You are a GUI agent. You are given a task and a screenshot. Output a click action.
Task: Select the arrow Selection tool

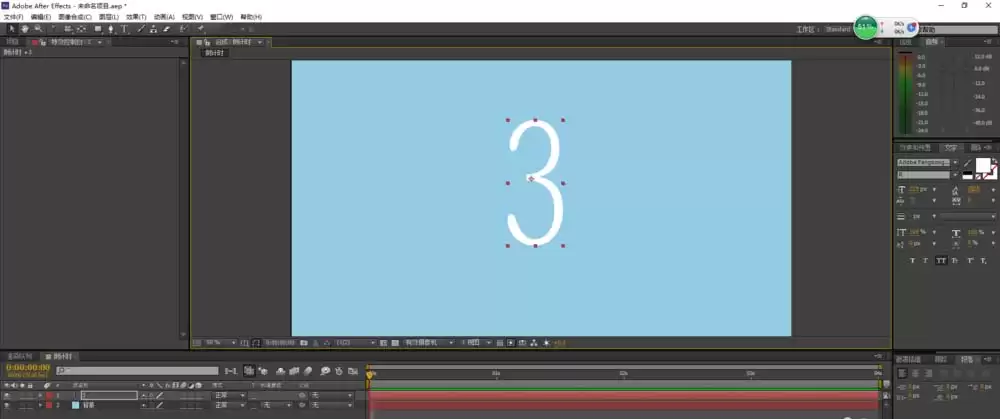11,29
